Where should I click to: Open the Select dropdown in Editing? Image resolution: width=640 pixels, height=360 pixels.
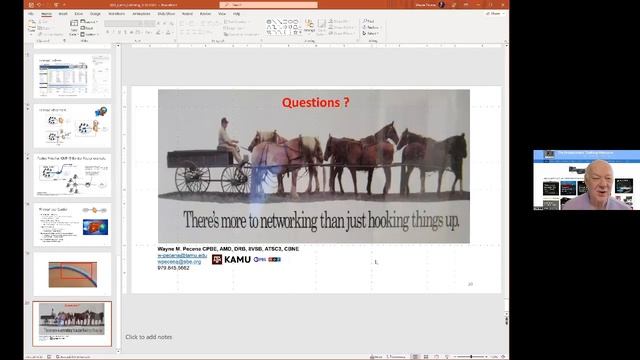coord(370,33)
